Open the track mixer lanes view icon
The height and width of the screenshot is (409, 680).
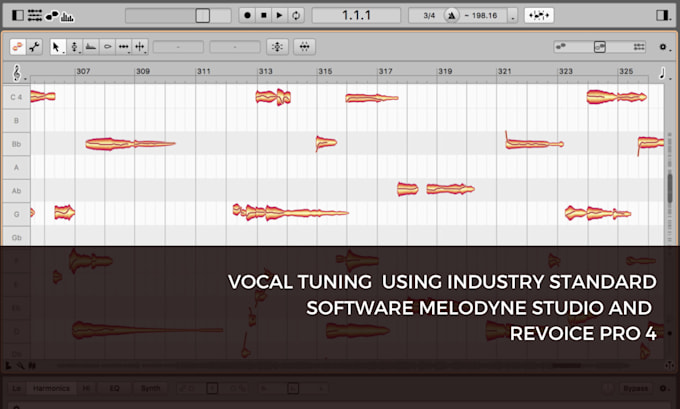tap(35, 16)
